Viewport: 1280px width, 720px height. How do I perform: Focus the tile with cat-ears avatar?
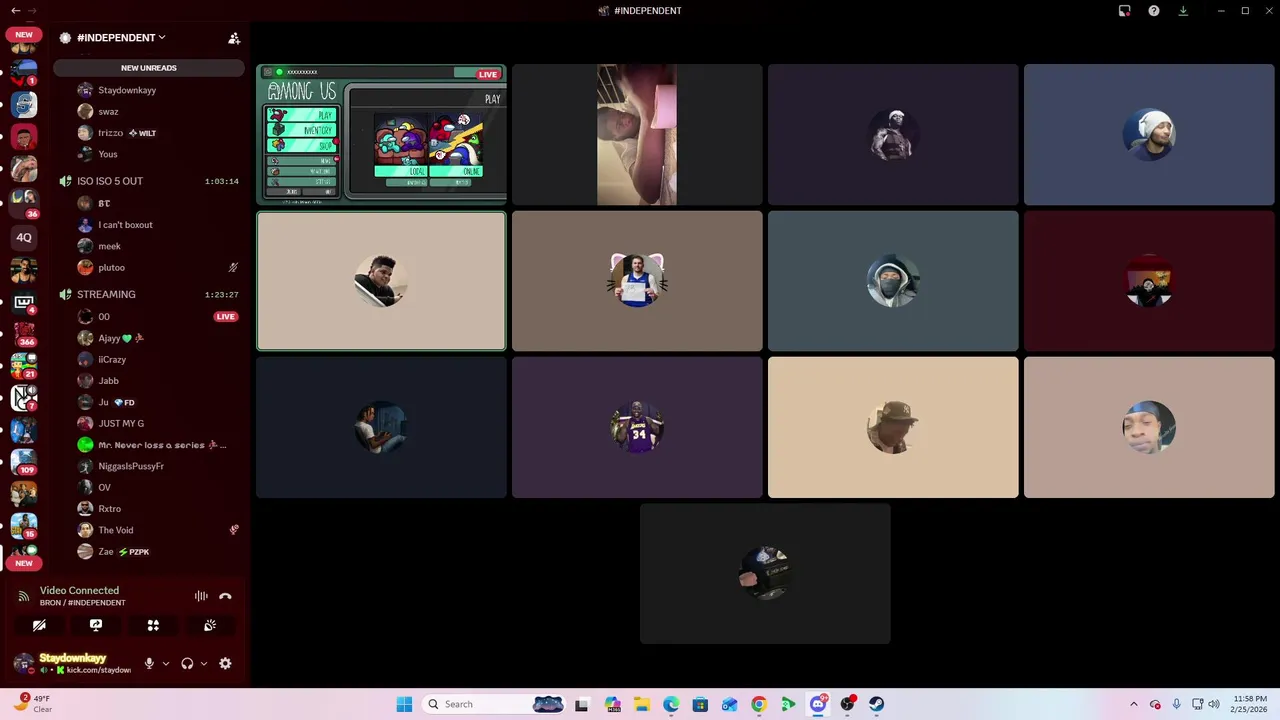[x=637, y=281]
